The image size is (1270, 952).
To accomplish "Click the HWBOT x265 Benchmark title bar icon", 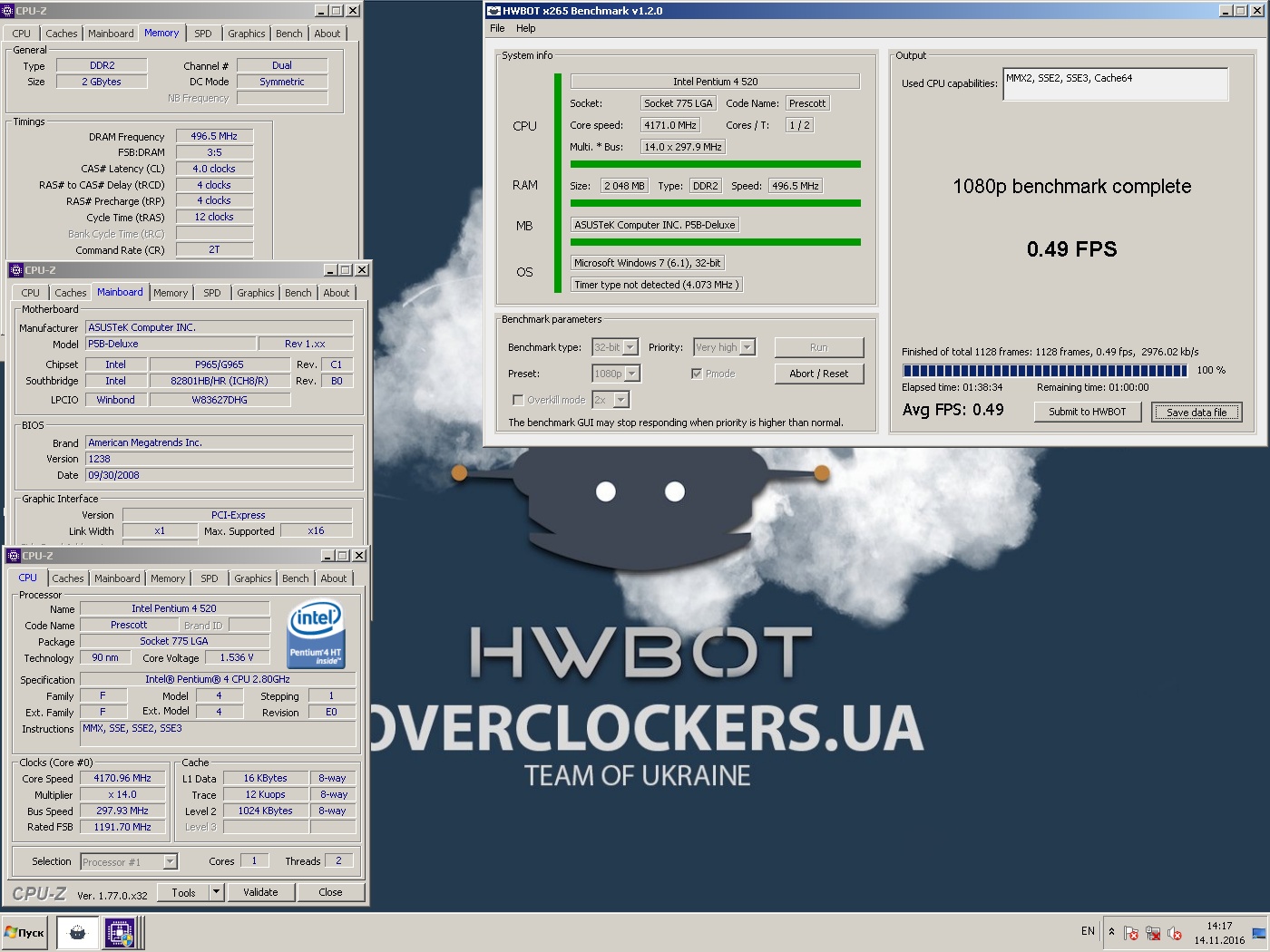I will pos(493,11).
